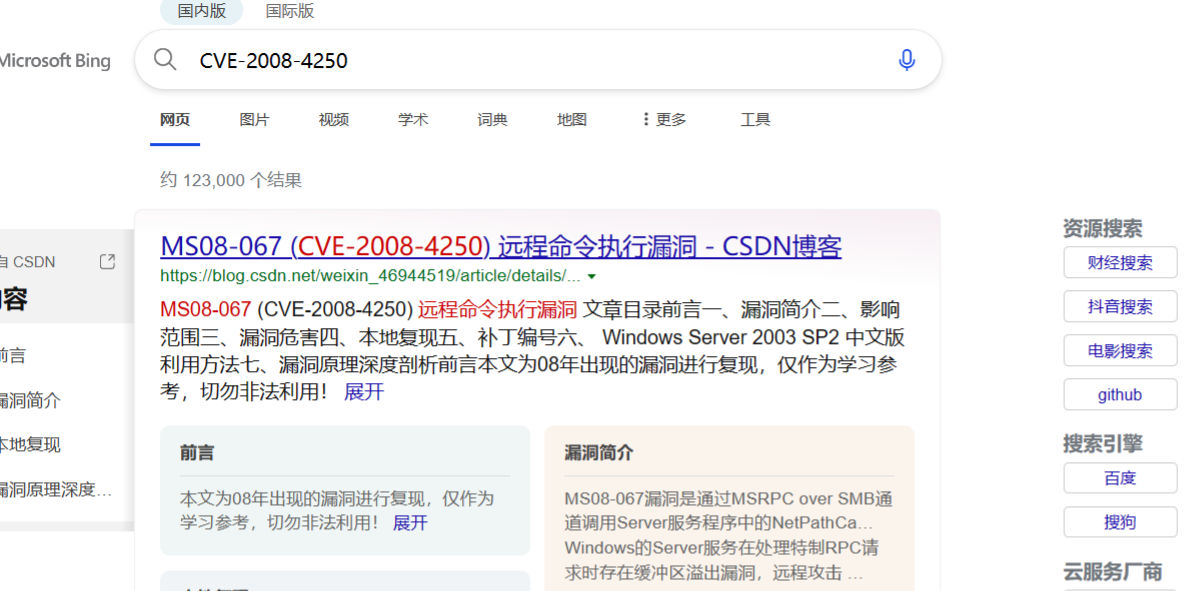Switch to 国际版 tab
Image resolution: width=1193 pixels, height=591 pixels.
click(290, 11)
